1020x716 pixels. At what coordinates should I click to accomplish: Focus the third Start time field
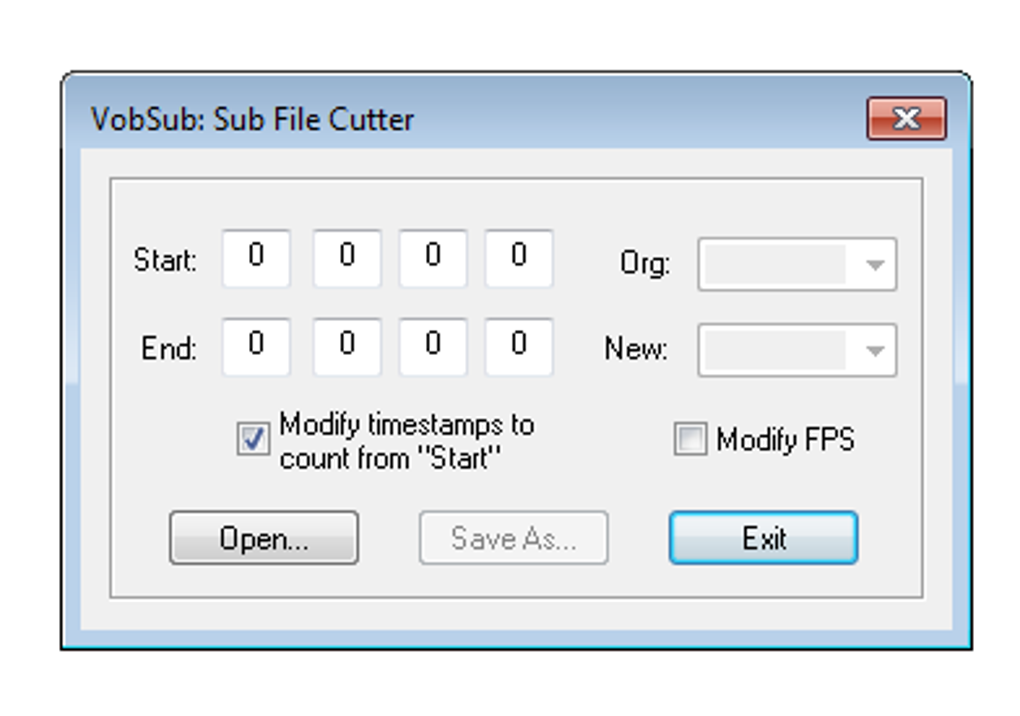coord(432,259)
